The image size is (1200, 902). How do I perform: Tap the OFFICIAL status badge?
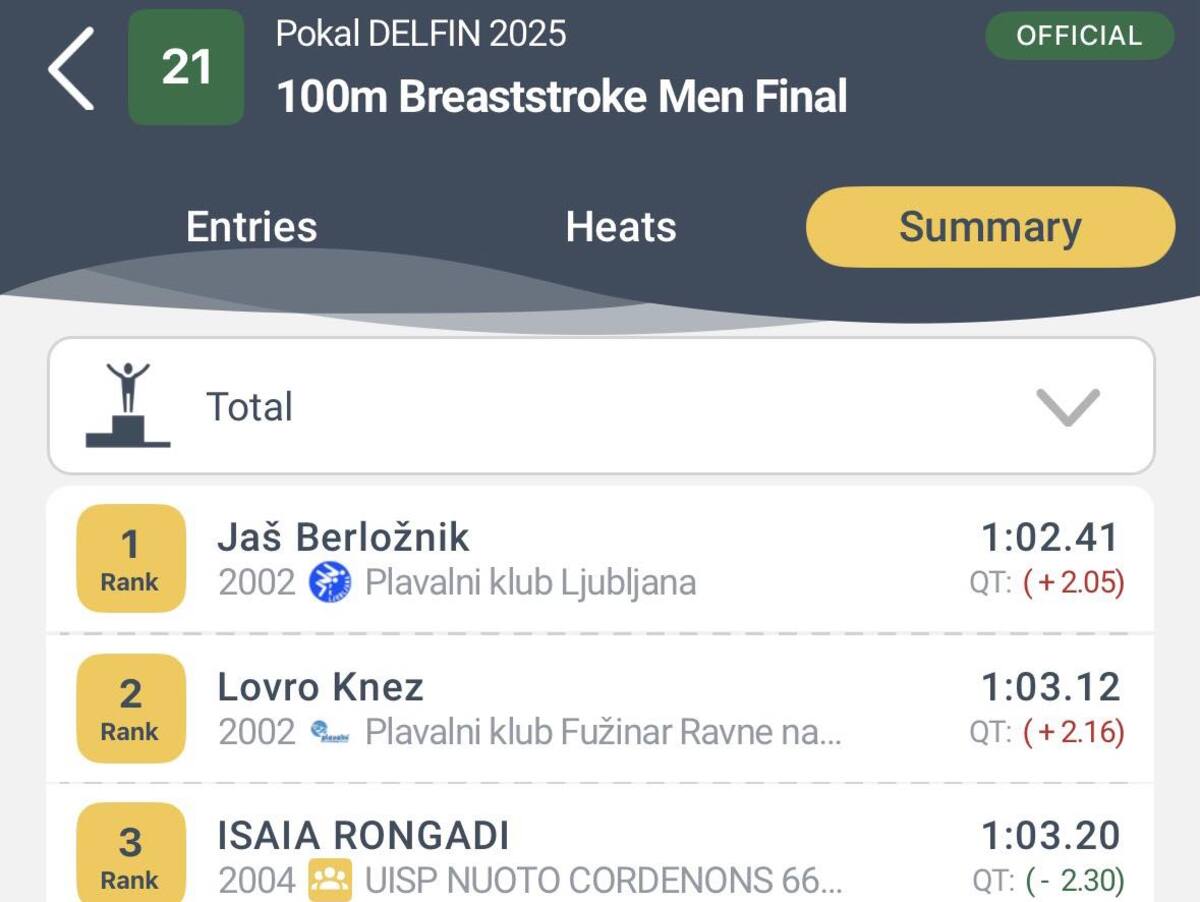pyautogui.click(x=1079, y=36)
